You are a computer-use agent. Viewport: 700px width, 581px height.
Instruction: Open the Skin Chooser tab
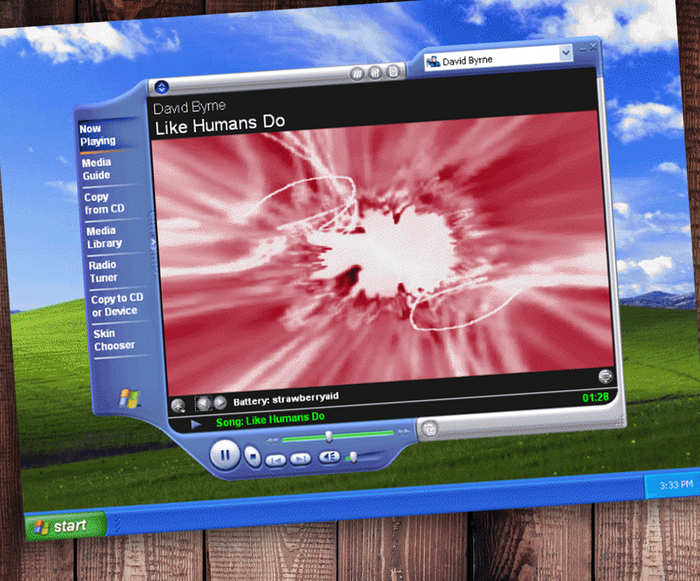(x=114, y=339)
